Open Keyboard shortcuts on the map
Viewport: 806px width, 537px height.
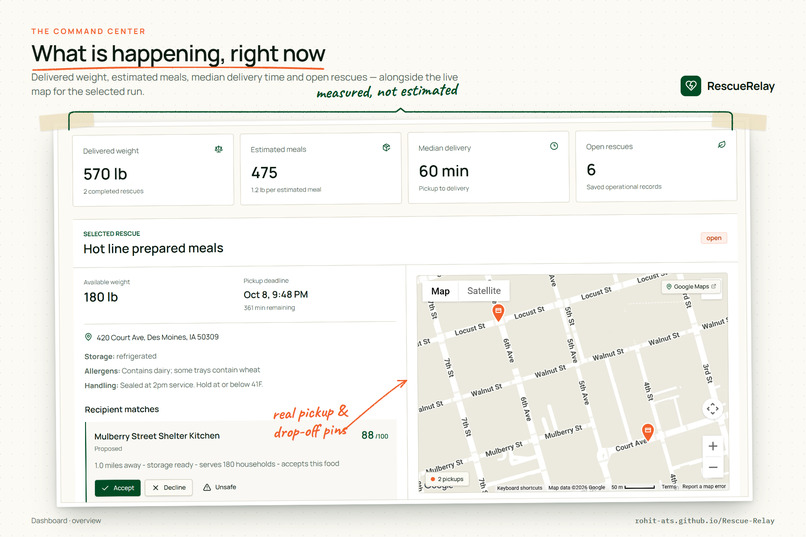point(519,488)
